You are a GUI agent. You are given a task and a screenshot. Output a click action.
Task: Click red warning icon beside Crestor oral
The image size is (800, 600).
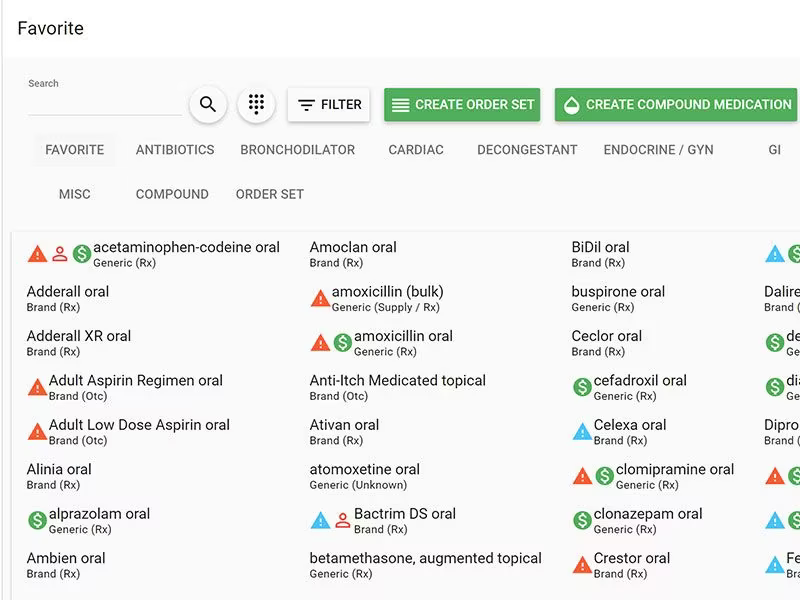tap(582, 565)
